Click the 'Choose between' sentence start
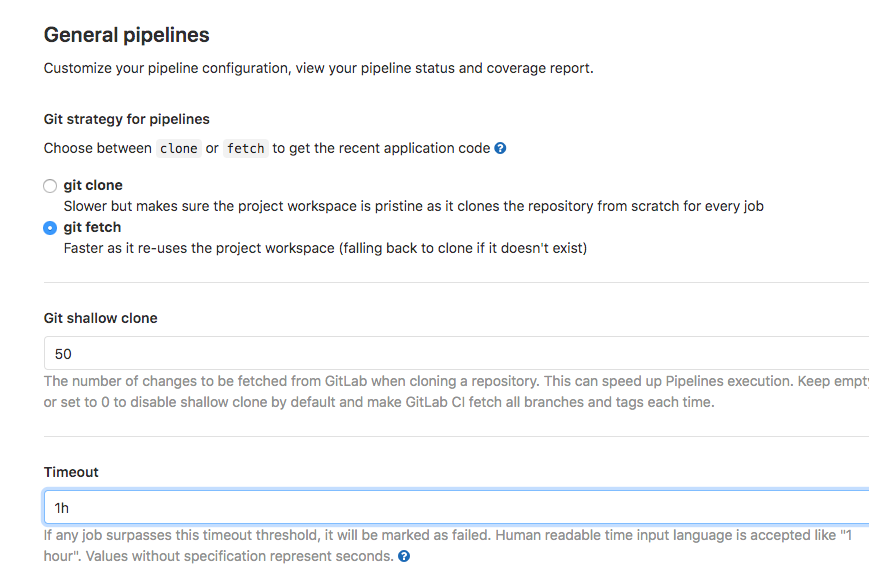Viewport: 869px width, 588px height. [x=98, y=149]
